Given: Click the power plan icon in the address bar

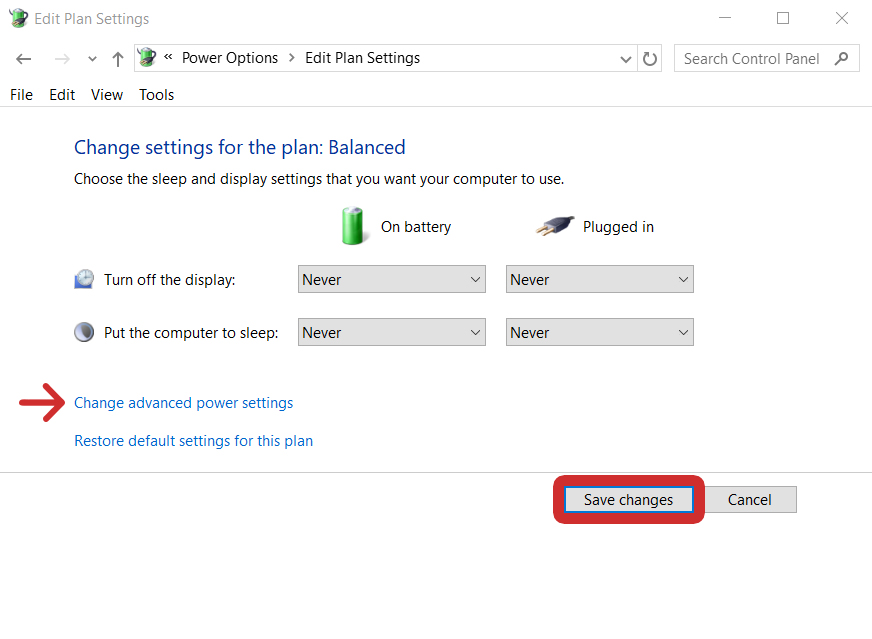Looking at the screenshot, I should tap(146, 58).
